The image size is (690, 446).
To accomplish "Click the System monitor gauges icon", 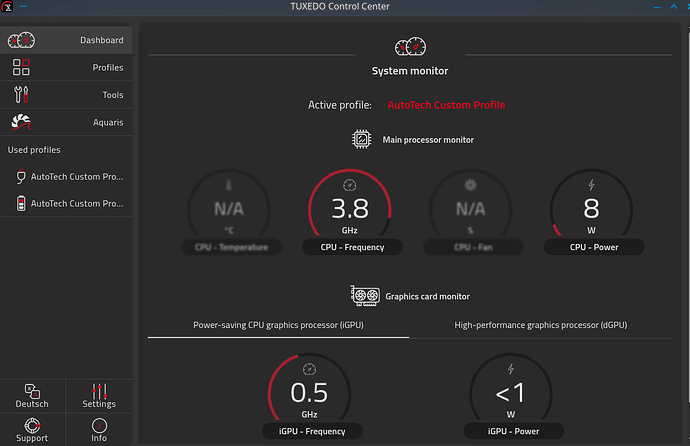I will (410, 47).
